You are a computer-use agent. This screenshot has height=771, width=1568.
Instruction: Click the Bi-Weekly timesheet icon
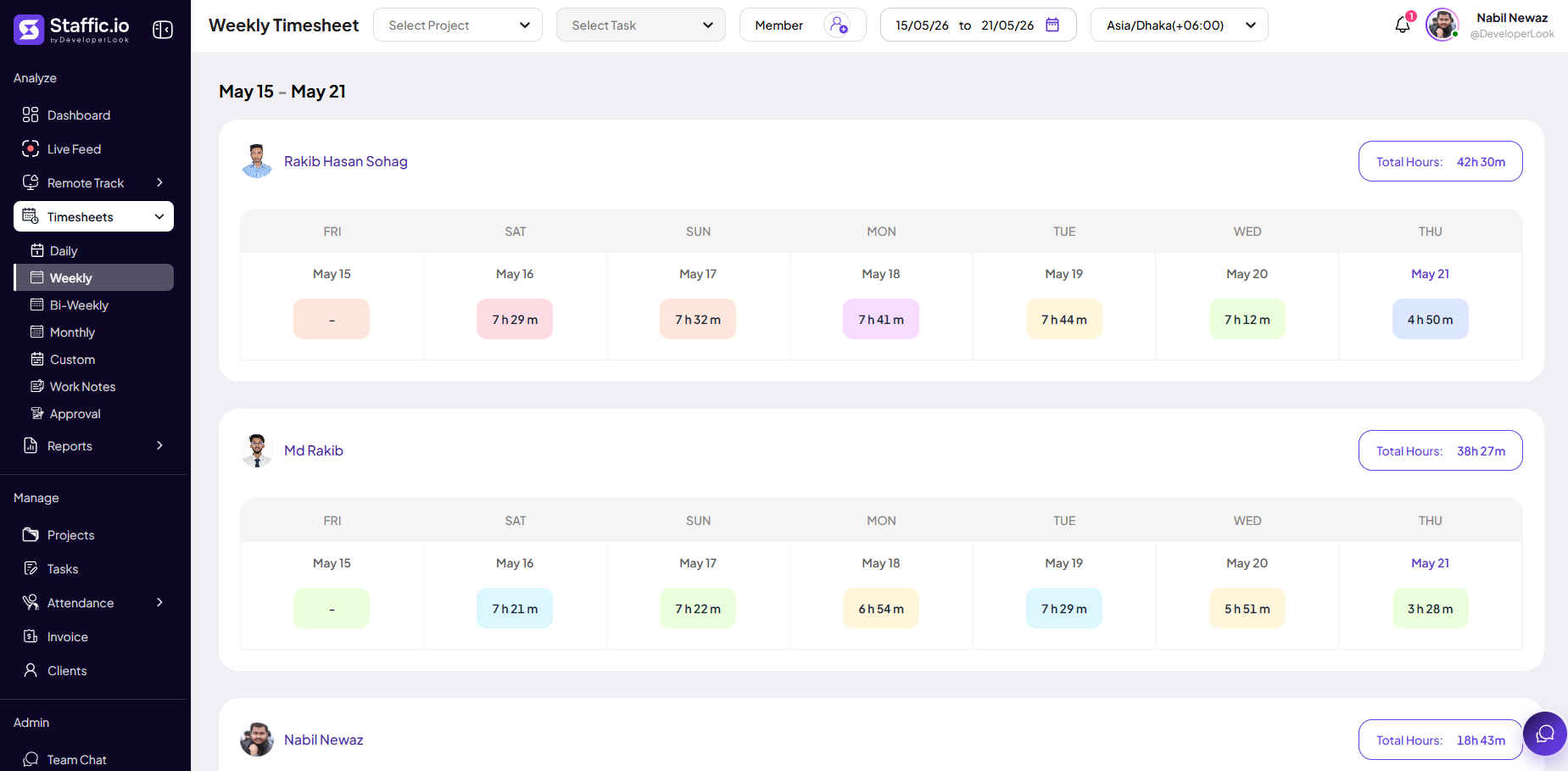[37, 304]
